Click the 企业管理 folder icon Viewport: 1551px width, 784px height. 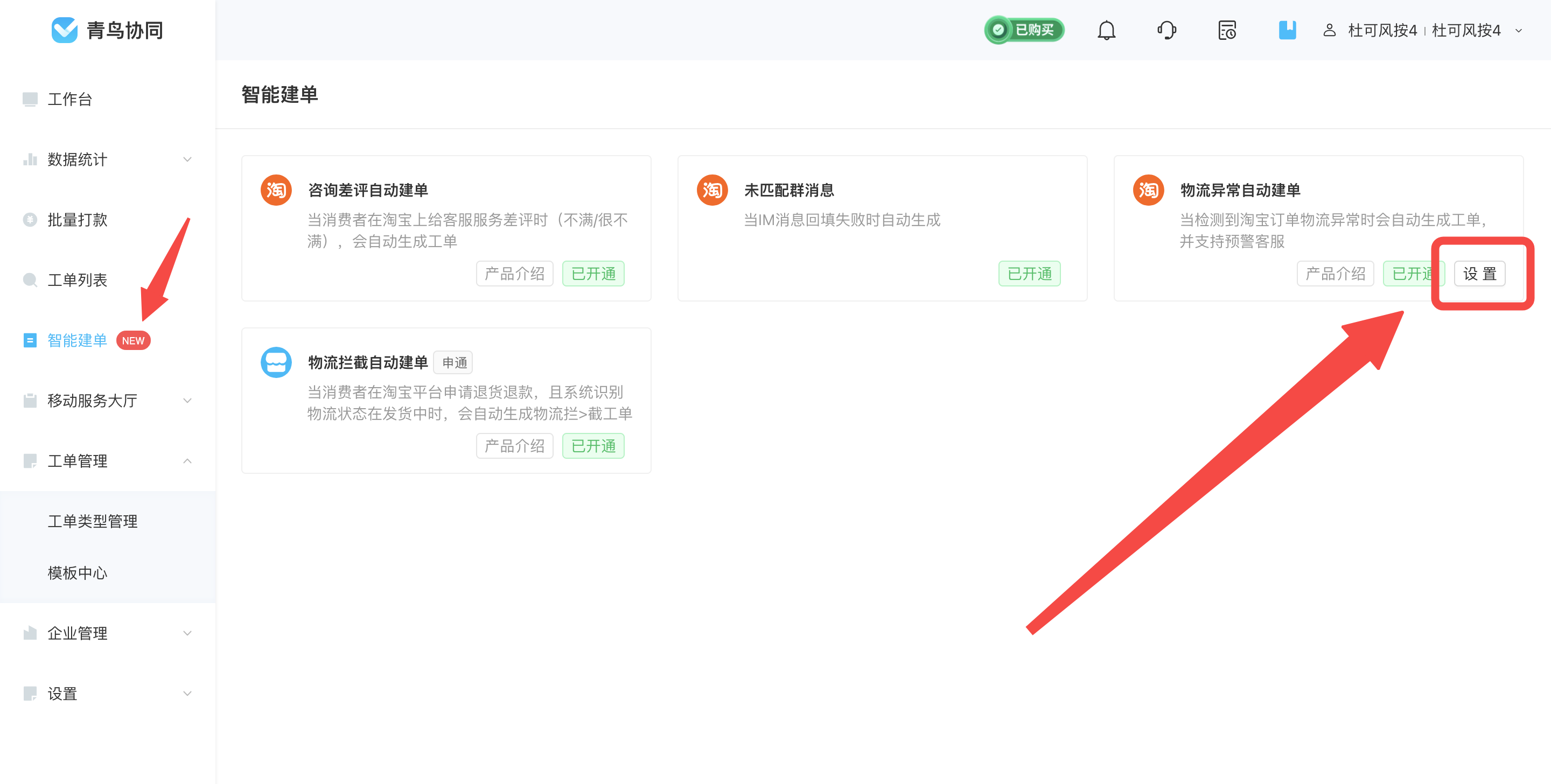(x=30, y=633)
